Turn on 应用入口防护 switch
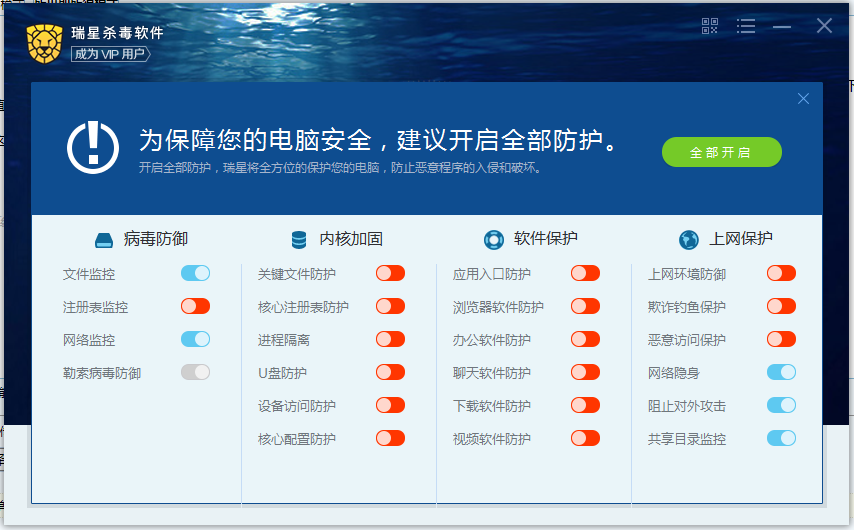 click(585, 273)
